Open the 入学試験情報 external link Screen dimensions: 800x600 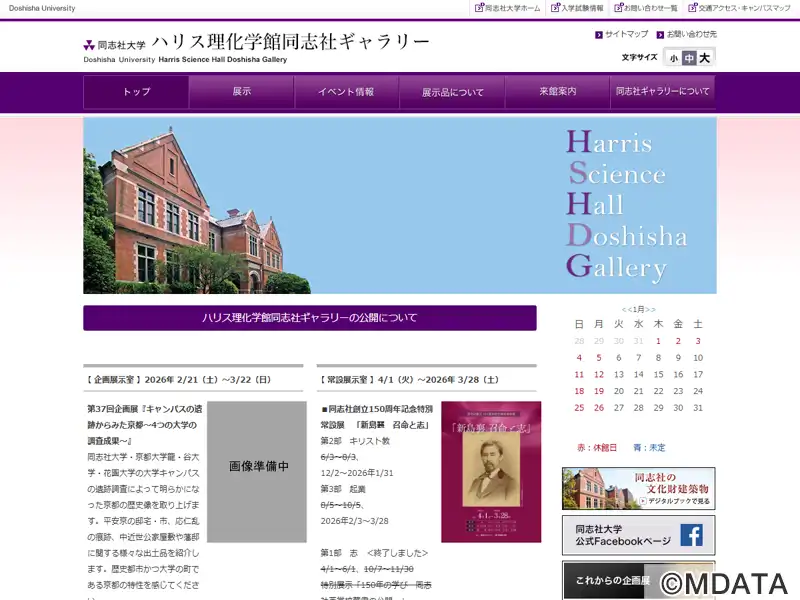tap(581, 8)
